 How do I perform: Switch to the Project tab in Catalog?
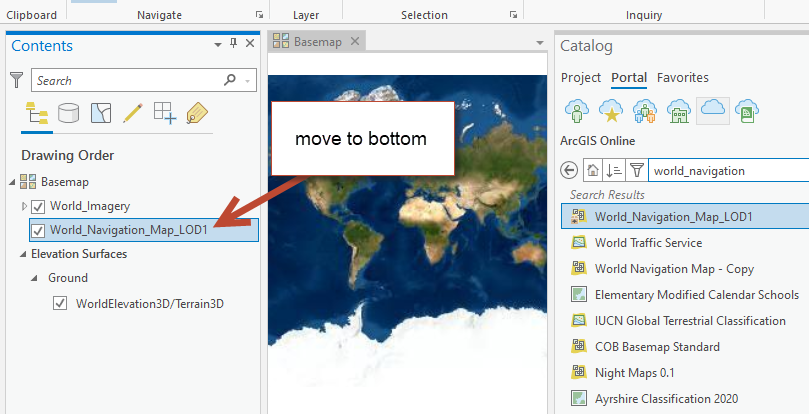(581, 77)
